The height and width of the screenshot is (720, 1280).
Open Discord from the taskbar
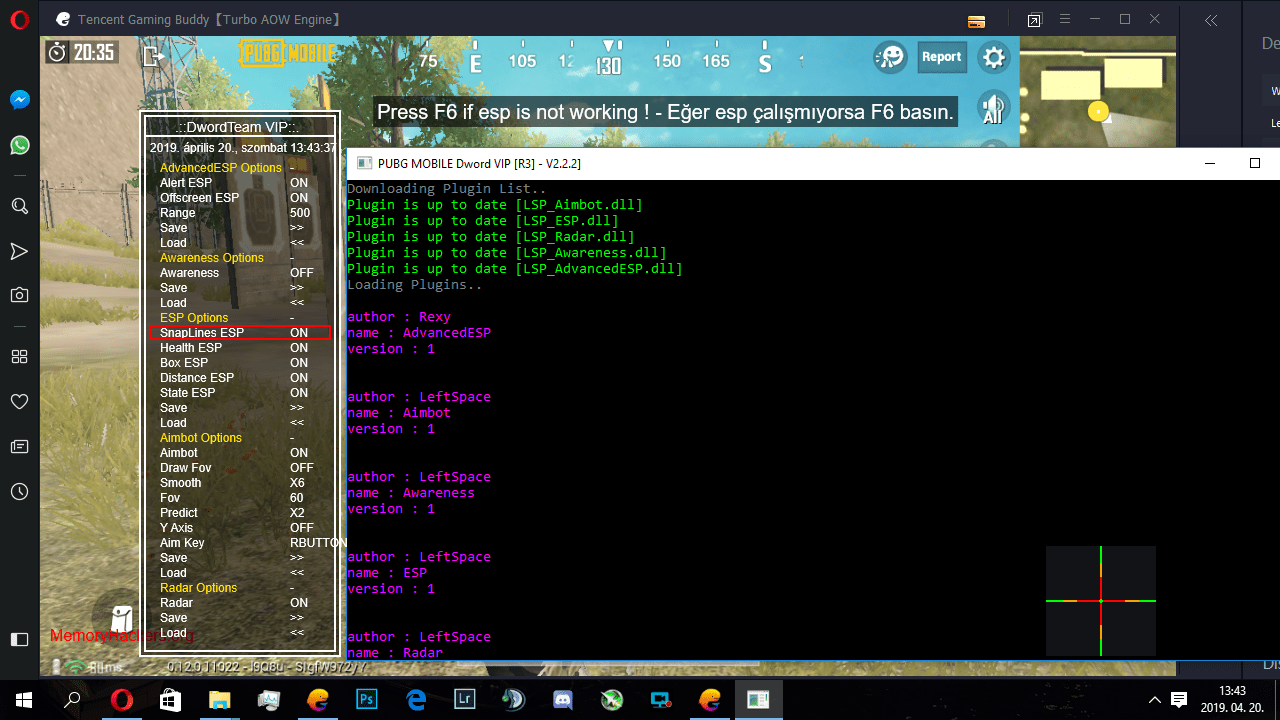pyautogui.click(x=562, y=700)
